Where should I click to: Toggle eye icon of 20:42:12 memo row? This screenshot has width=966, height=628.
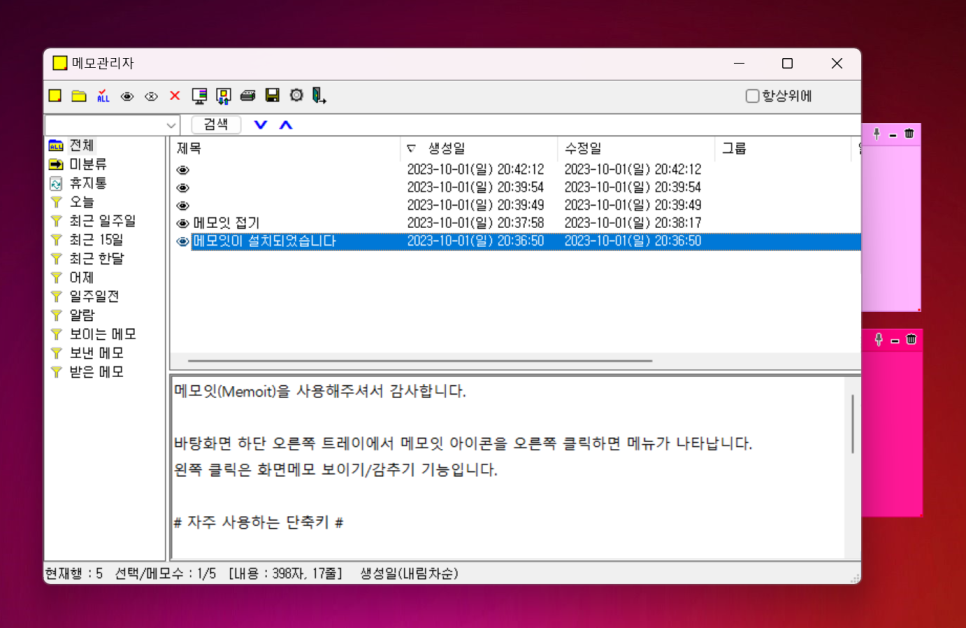182,170
